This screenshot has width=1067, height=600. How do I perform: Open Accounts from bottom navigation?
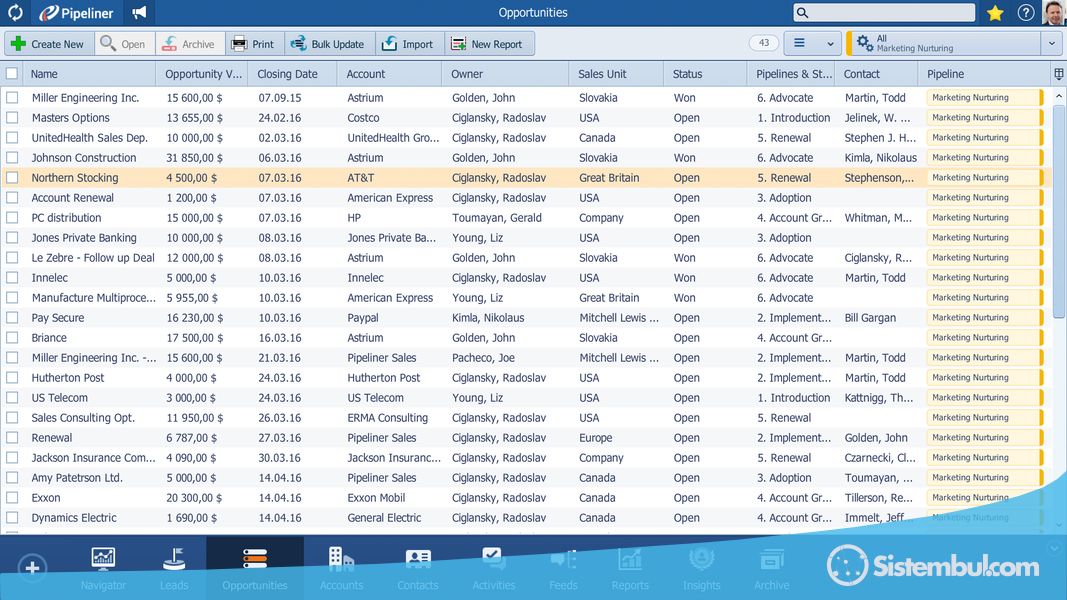341,567
